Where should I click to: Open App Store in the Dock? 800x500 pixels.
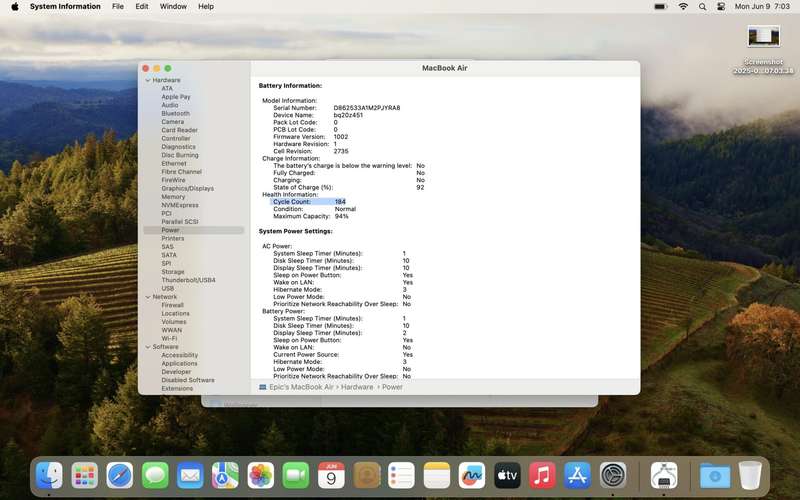pos(578,475)
